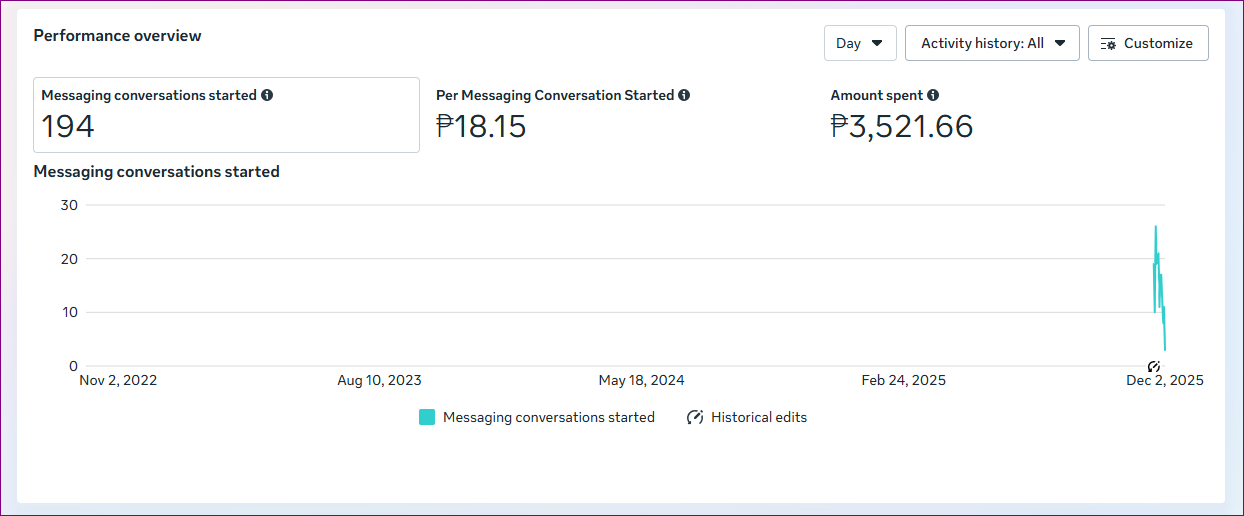Toggle Messaging conversations started legend label
The image size is (1244, 516).
pyautogui.click(x=548, y=418)
